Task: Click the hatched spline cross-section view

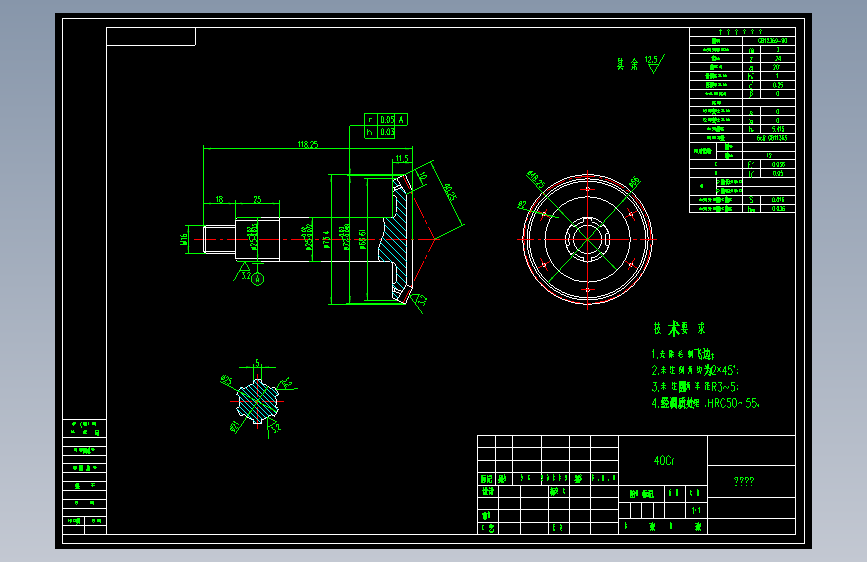Action: (x=258, y=402)
